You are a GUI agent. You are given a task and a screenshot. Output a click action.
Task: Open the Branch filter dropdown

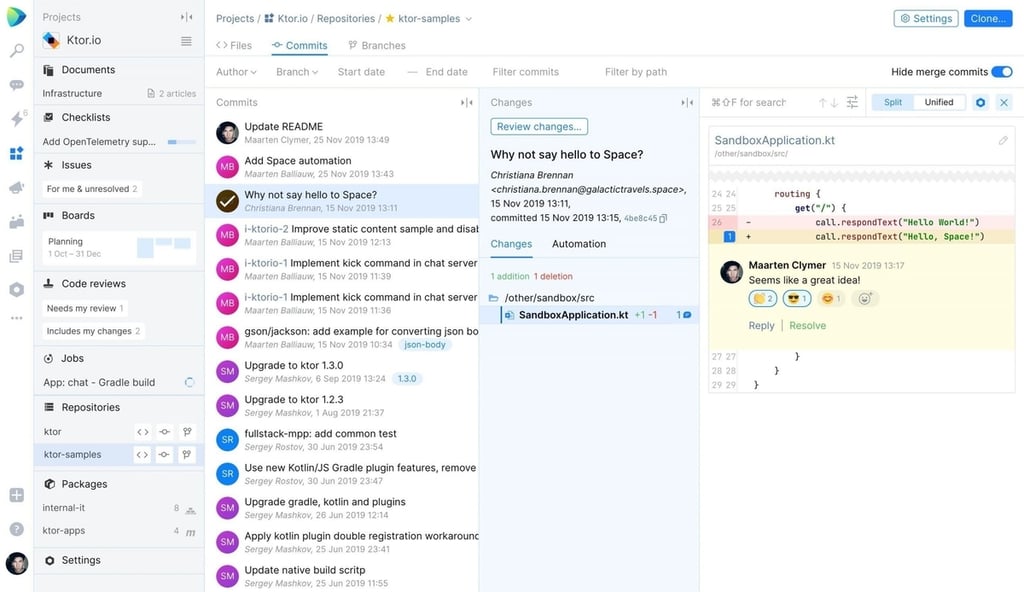click(x=297, y=72)
